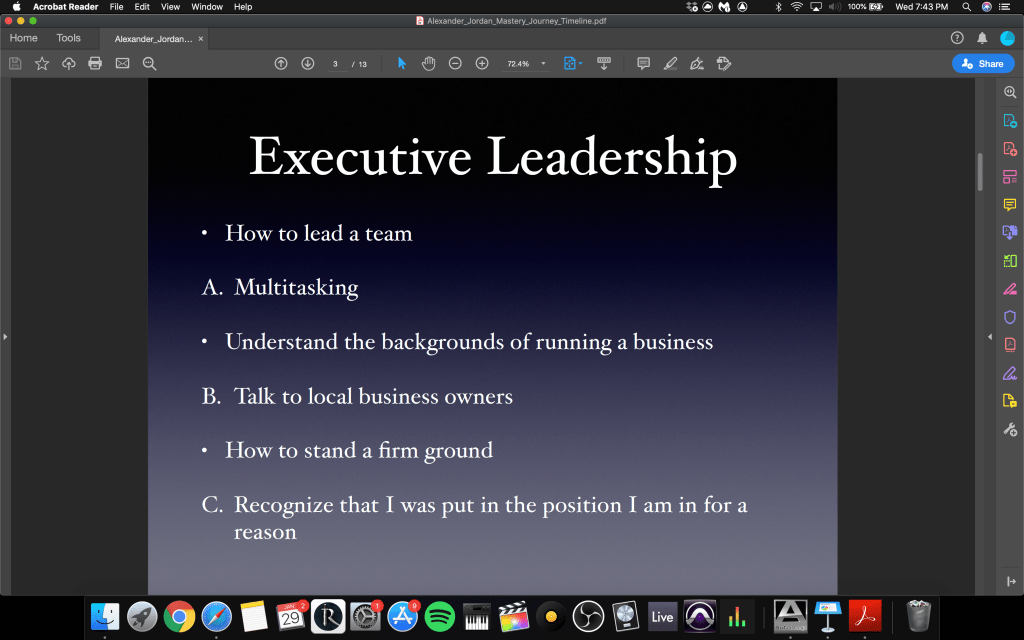Select the Hand pan tool
The width and height of the screenshot is (1024, 640).
(428, 63)
